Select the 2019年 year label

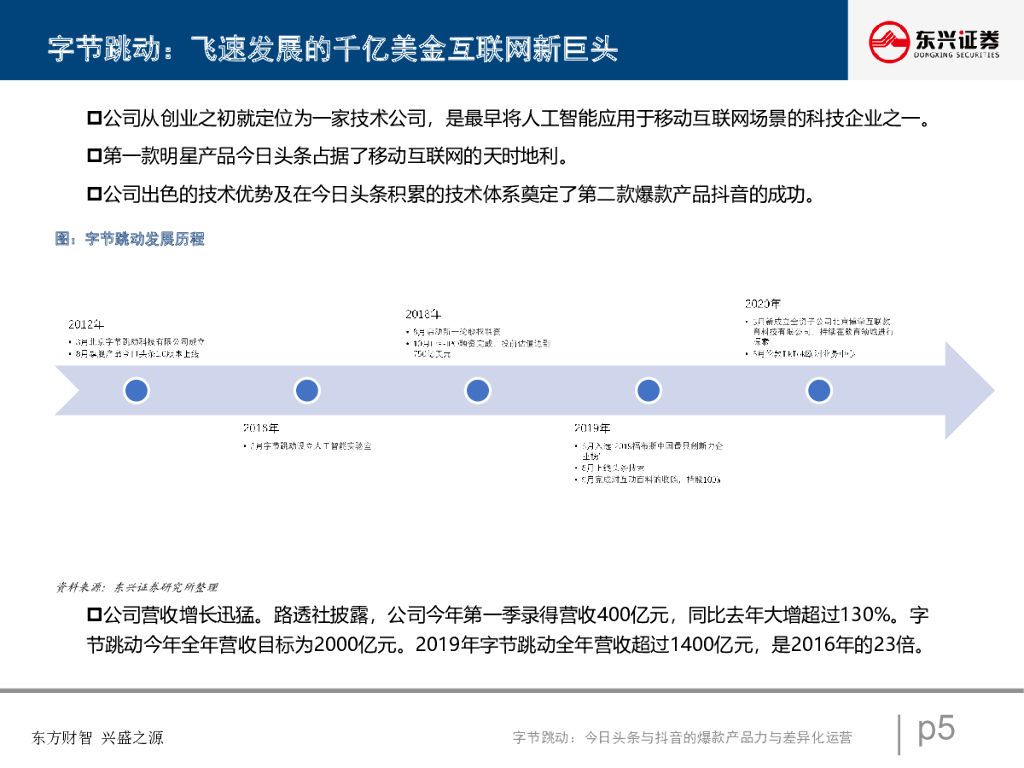(592, 428)
